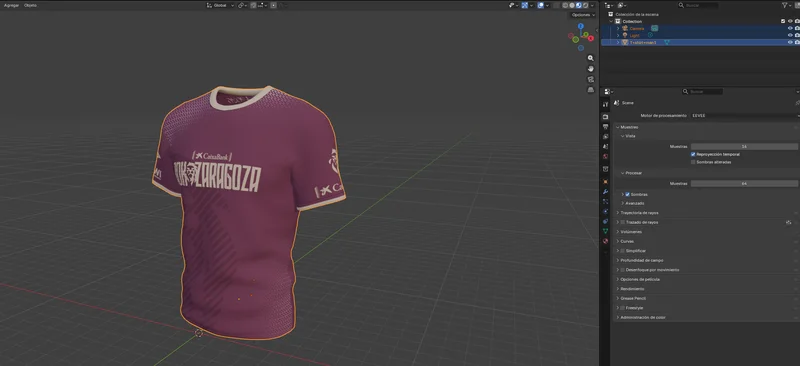The image size is (800, 366).
Task: Open the Agregar menu
Action: [11, 5]
